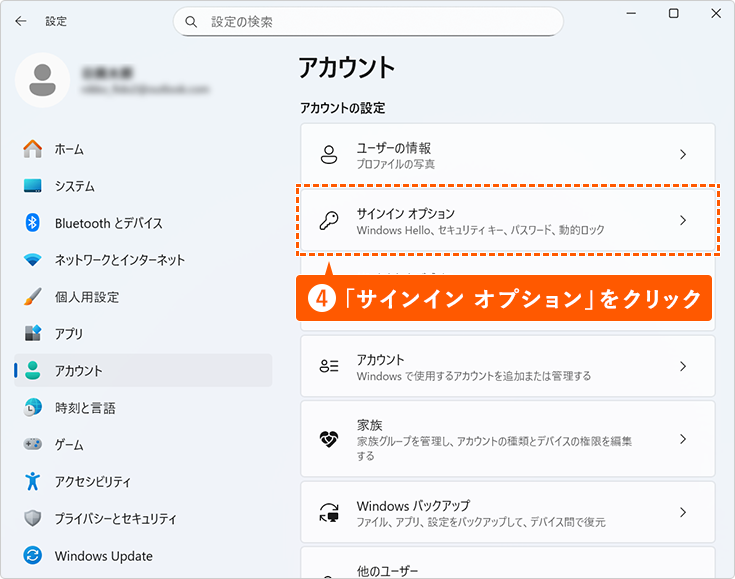735x579 pixels.
Task: Click the プライバシーとセキュリティ shield icon
Action: click(33, 518)
